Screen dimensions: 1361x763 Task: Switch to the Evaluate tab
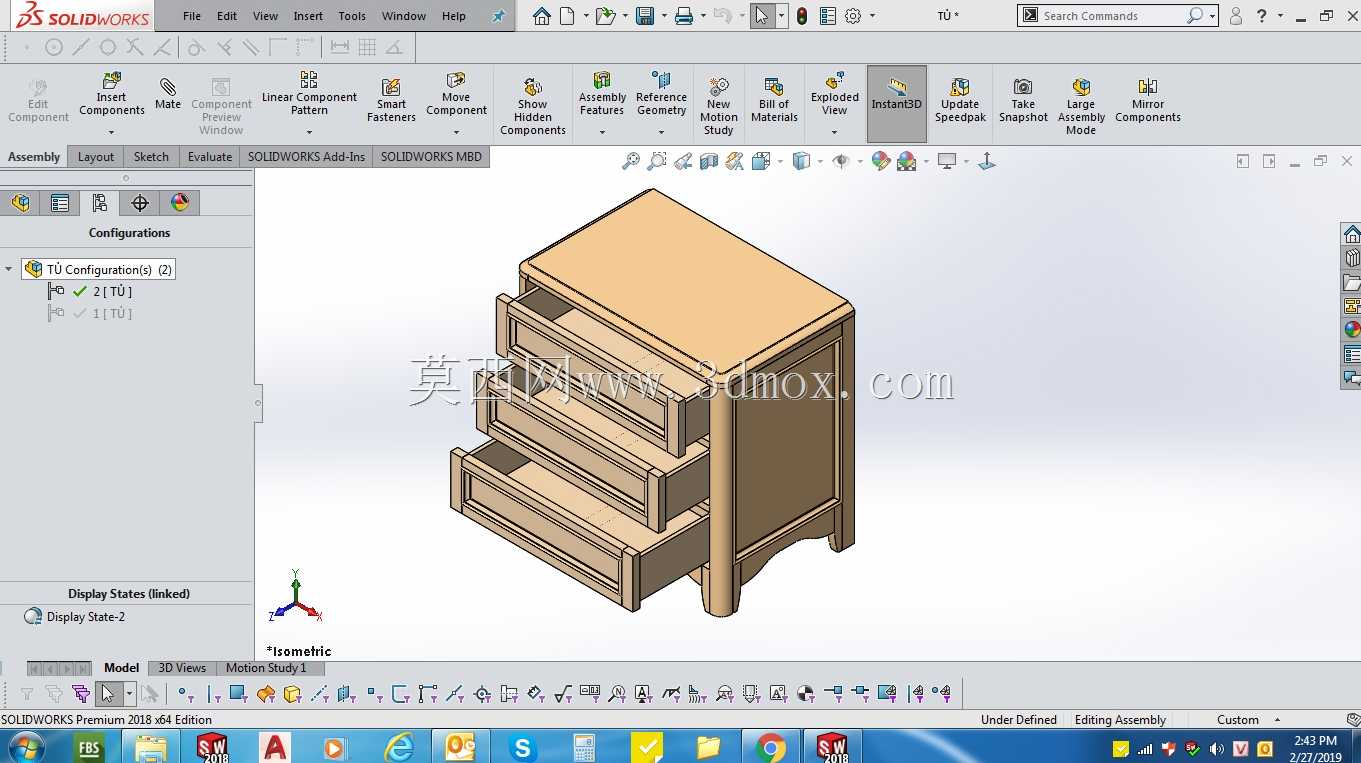coord(210,157)
